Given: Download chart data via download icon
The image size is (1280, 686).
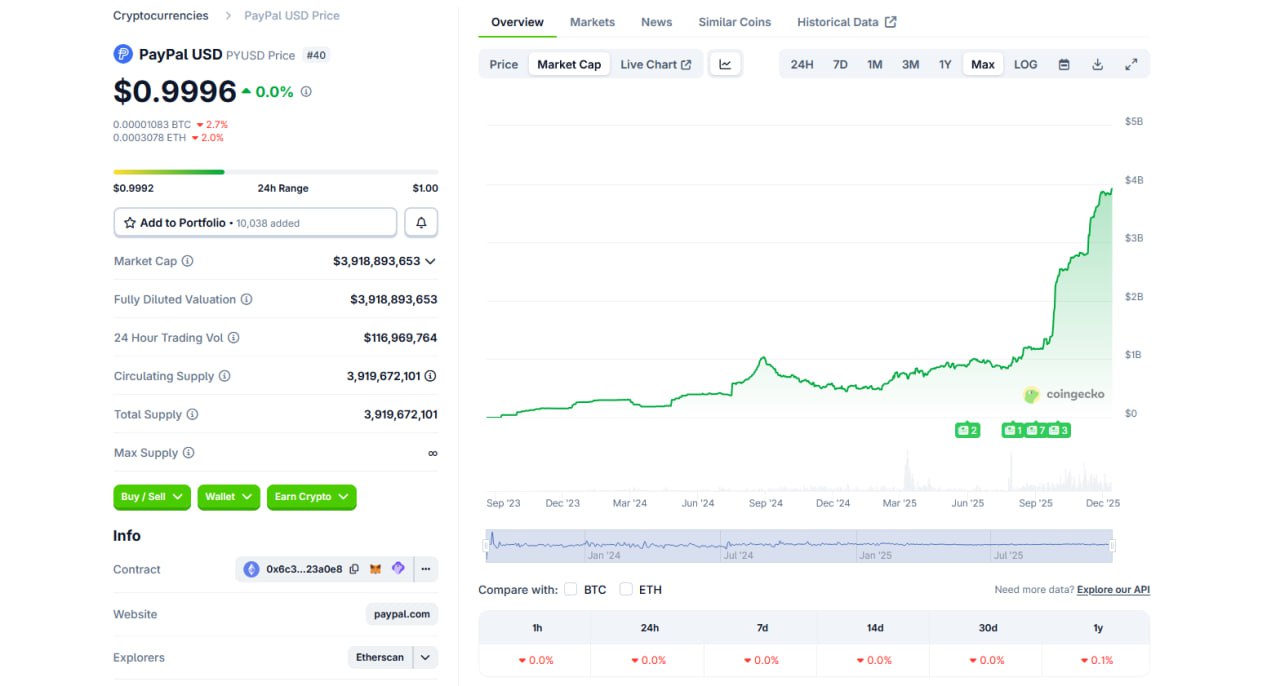Looking at the screenshot, I should click(x=1097, y=64).
